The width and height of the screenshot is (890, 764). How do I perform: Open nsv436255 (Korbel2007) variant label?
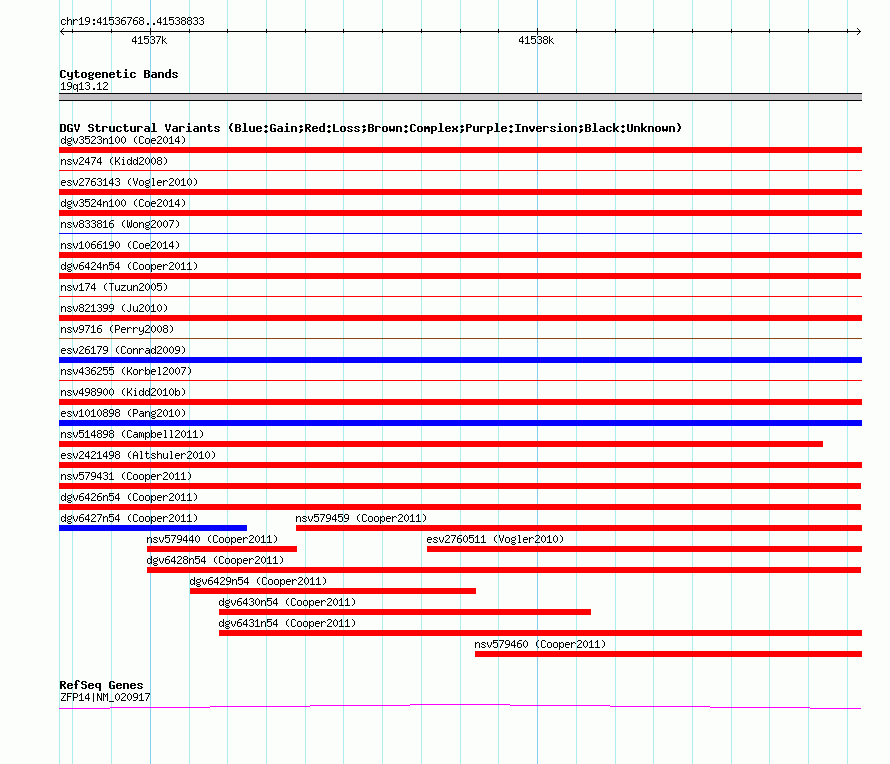126,371
